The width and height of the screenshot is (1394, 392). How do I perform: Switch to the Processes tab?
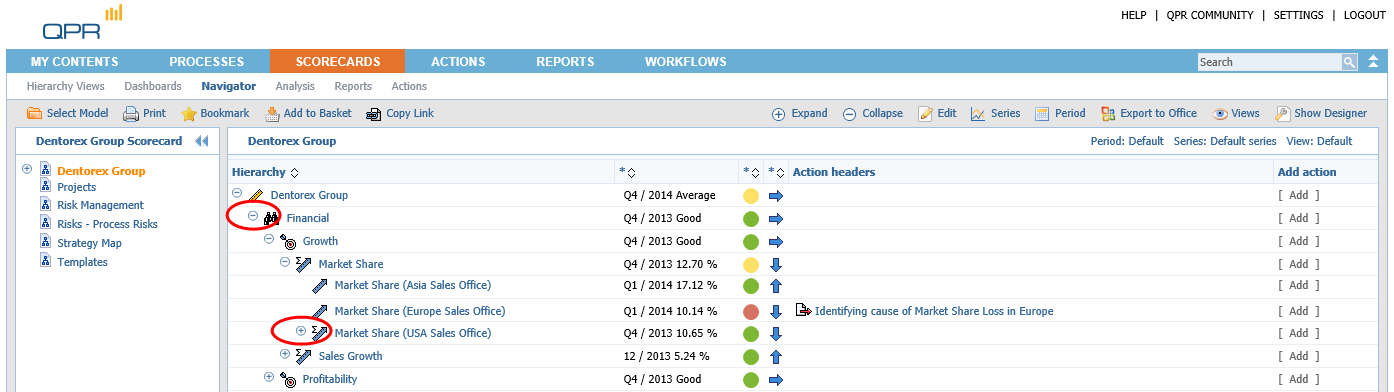(206, 62)
